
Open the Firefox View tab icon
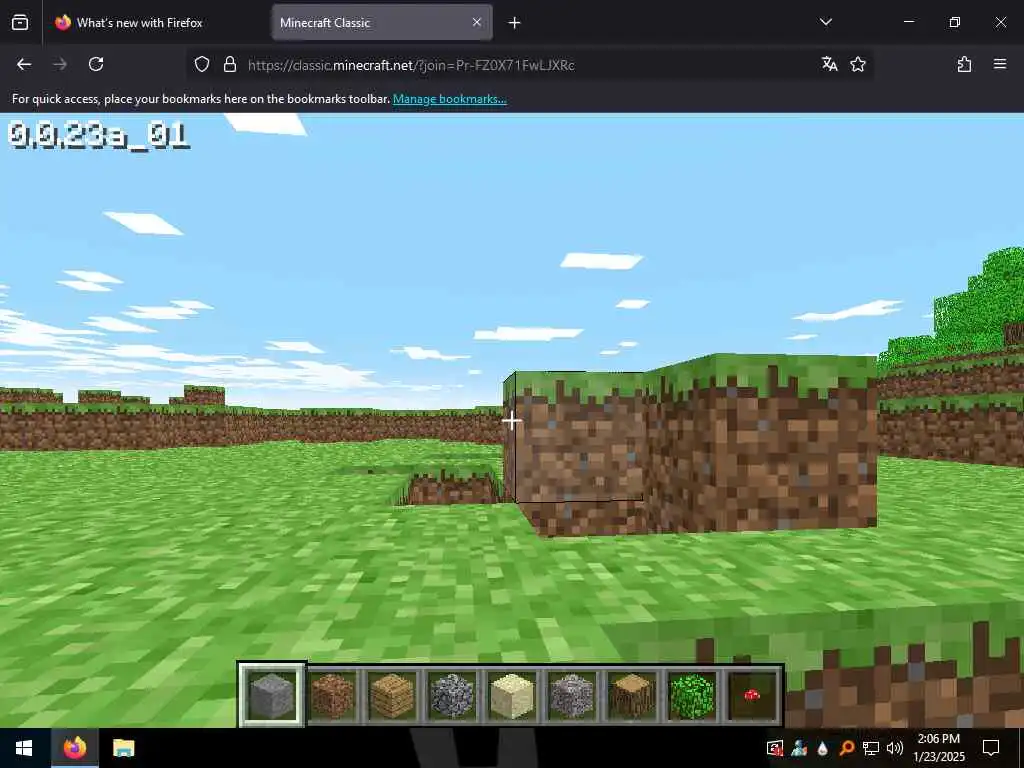(20, 22)
